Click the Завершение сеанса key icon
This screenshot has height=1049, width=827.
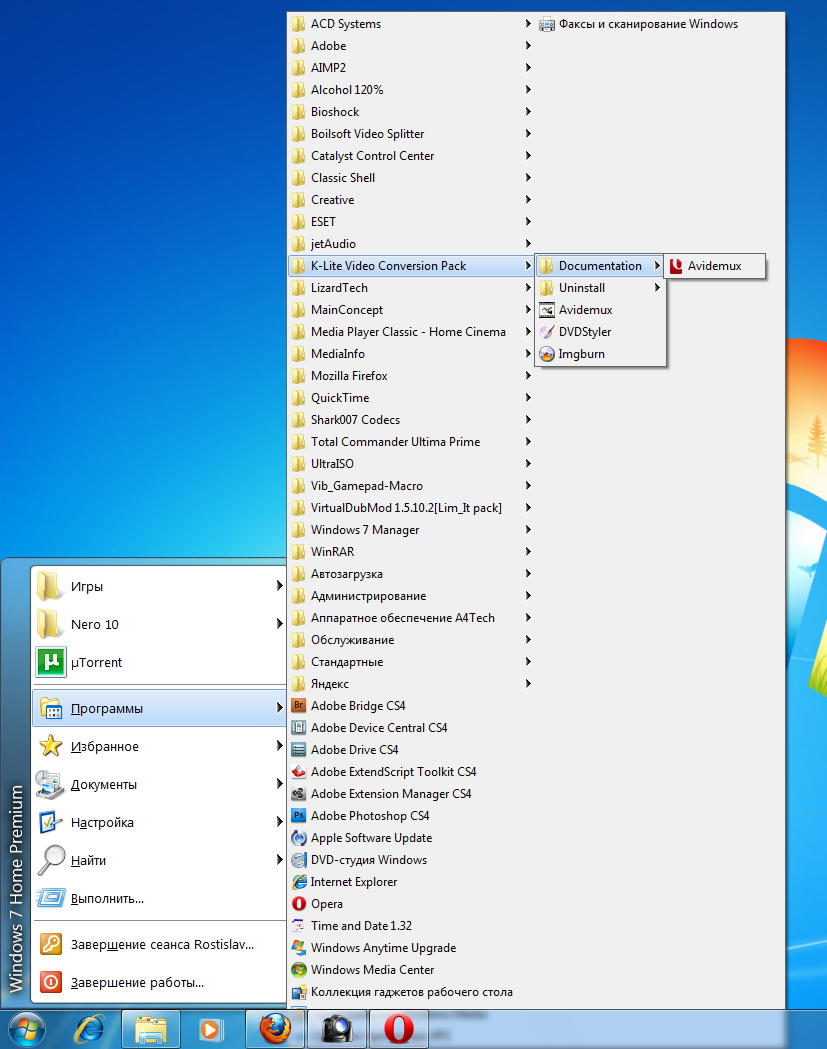[x=51, y=944]
